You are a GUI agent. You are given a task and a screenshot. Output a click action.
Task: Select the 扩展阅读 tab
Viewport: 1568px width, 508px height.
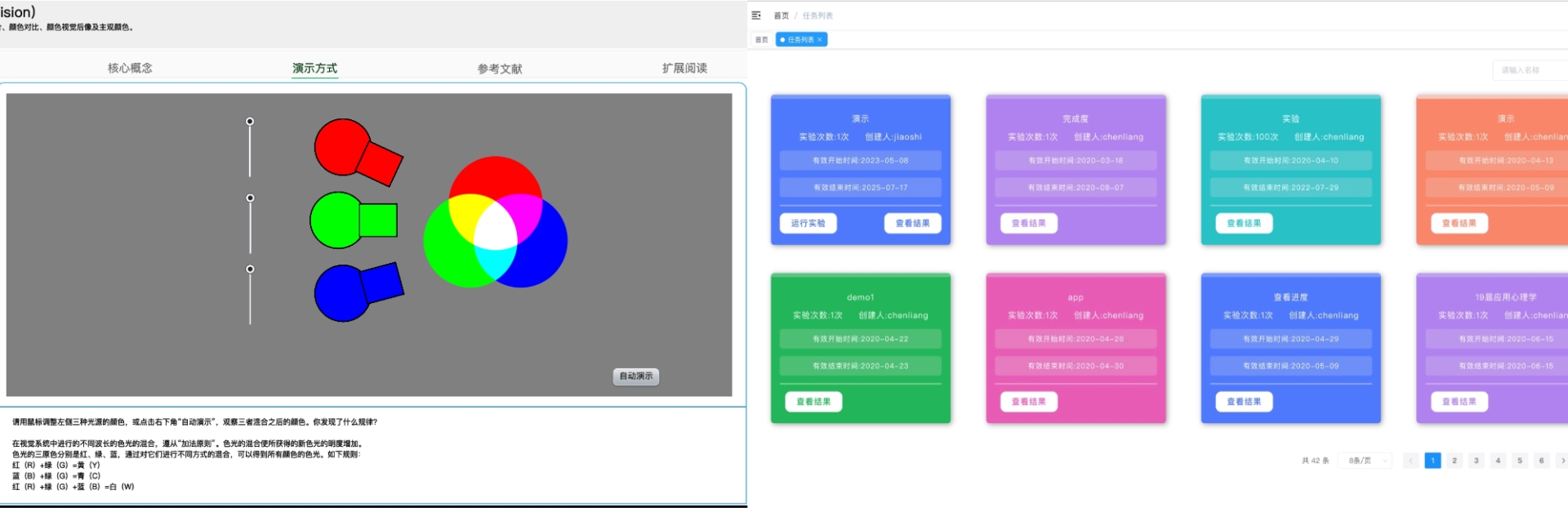coord(684,69)
